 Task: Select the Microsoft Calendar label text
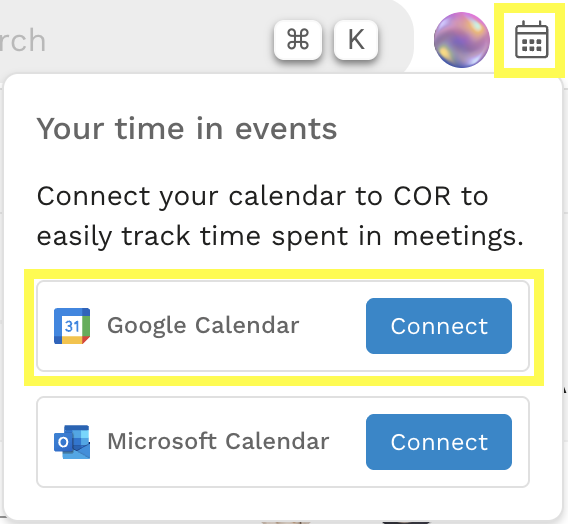(218, 441)
